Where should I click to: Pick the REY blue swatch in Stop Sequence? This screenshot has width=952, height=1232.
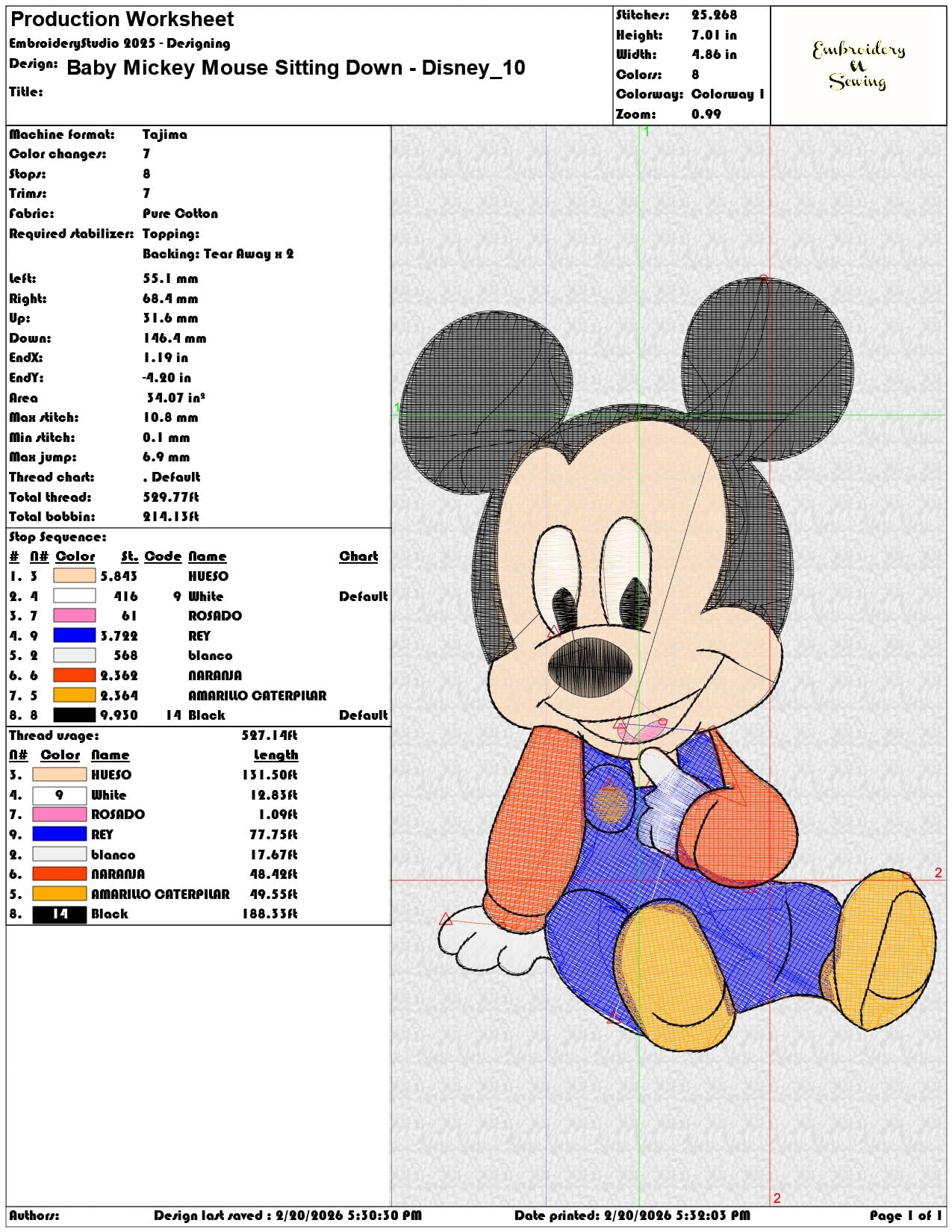tap(75, 635)
